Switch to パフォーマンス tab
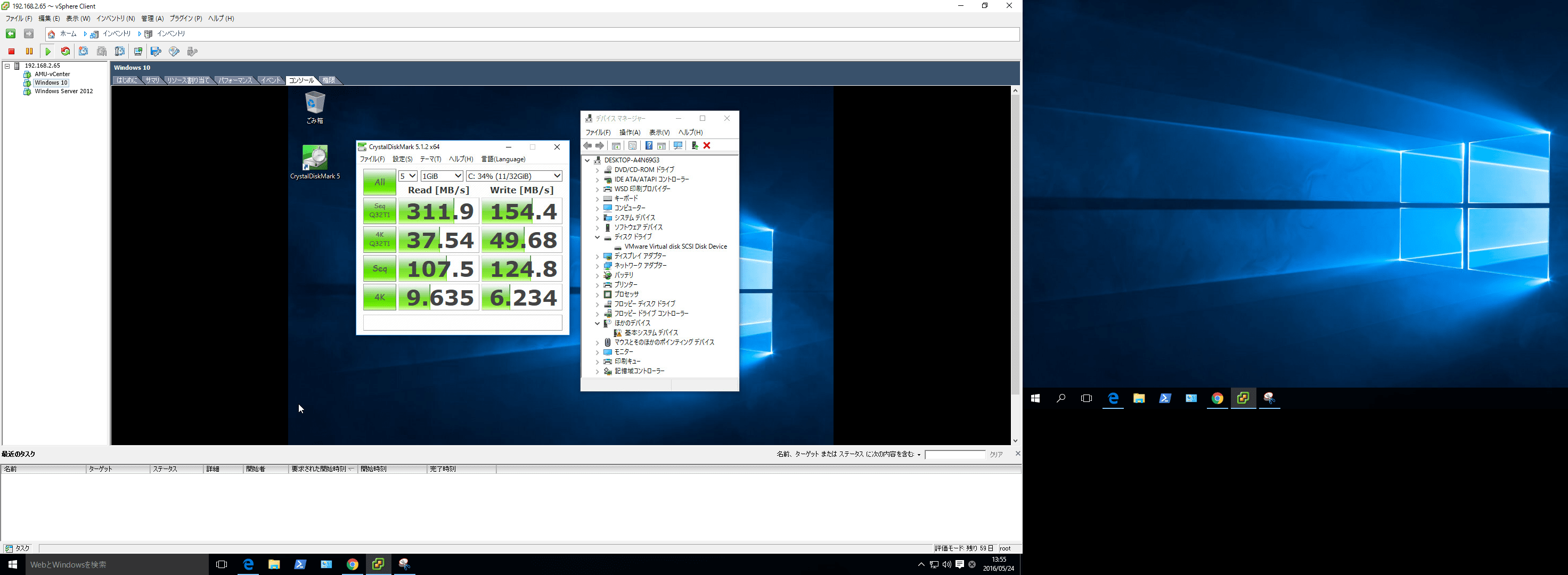The width and height of the screenshot is (1568, 575). pos(235,80)
